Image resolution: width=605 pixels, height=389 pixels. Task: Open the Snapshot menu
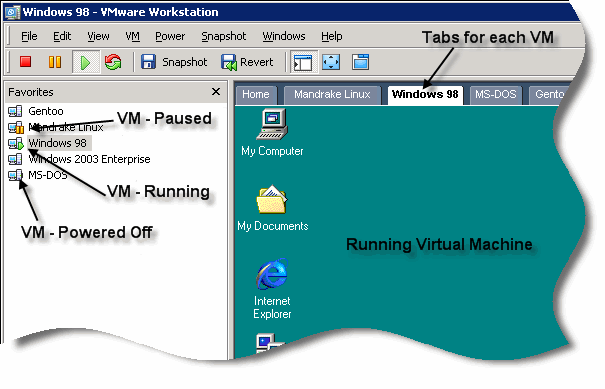click(x=223, y=36)
